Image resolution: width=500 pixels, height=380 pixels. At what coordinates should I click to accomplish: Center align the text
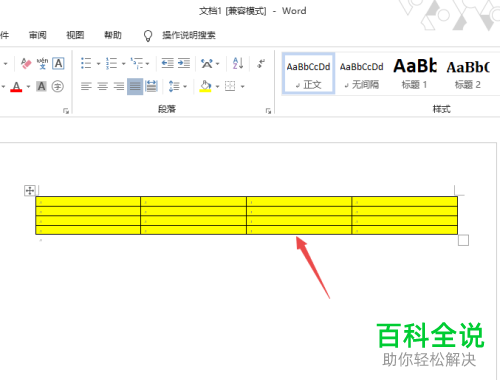(x=102, y=87)
